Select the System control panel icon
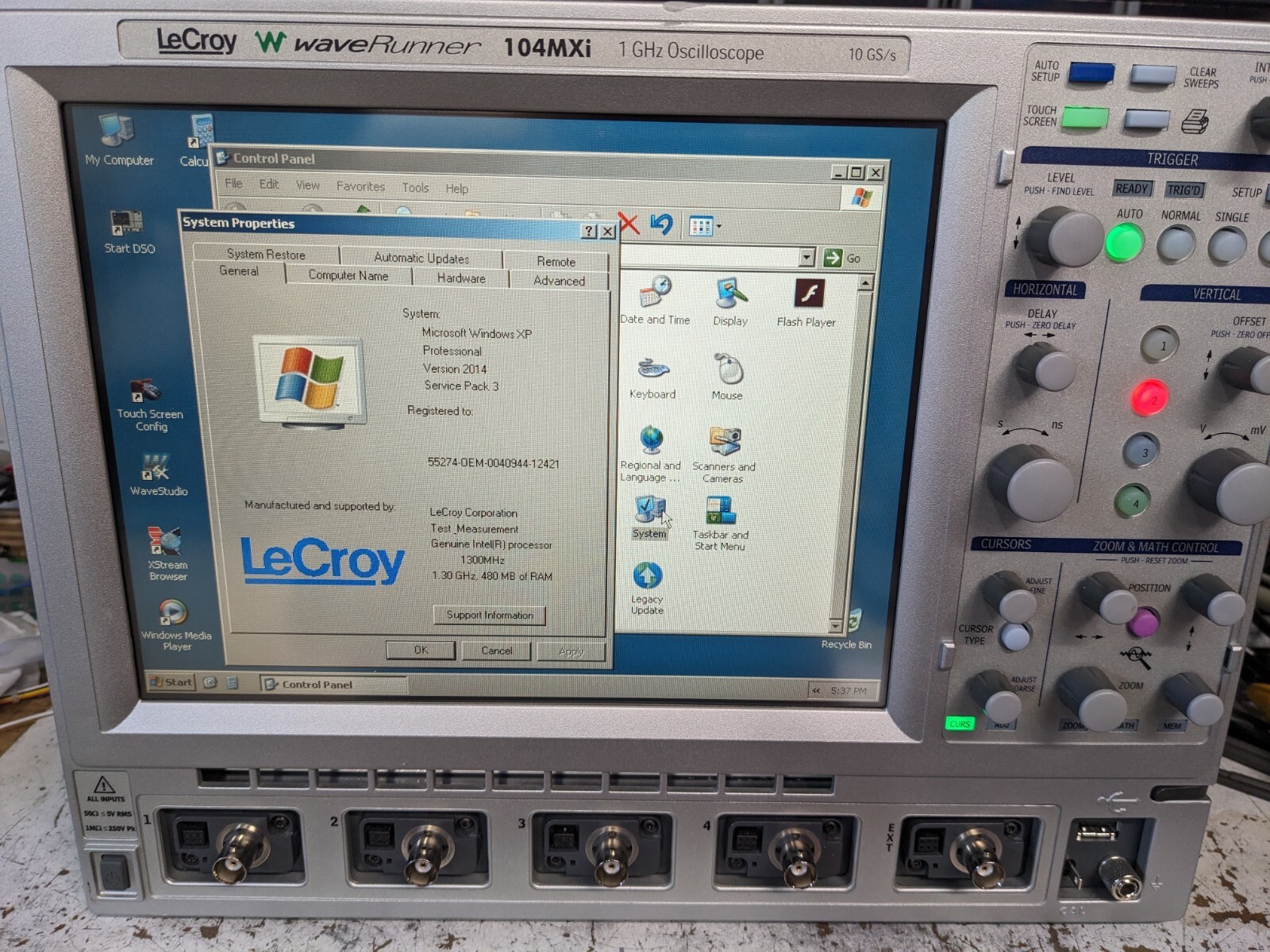The height and width of the screenshot is (952, 1270). point(649,517)
